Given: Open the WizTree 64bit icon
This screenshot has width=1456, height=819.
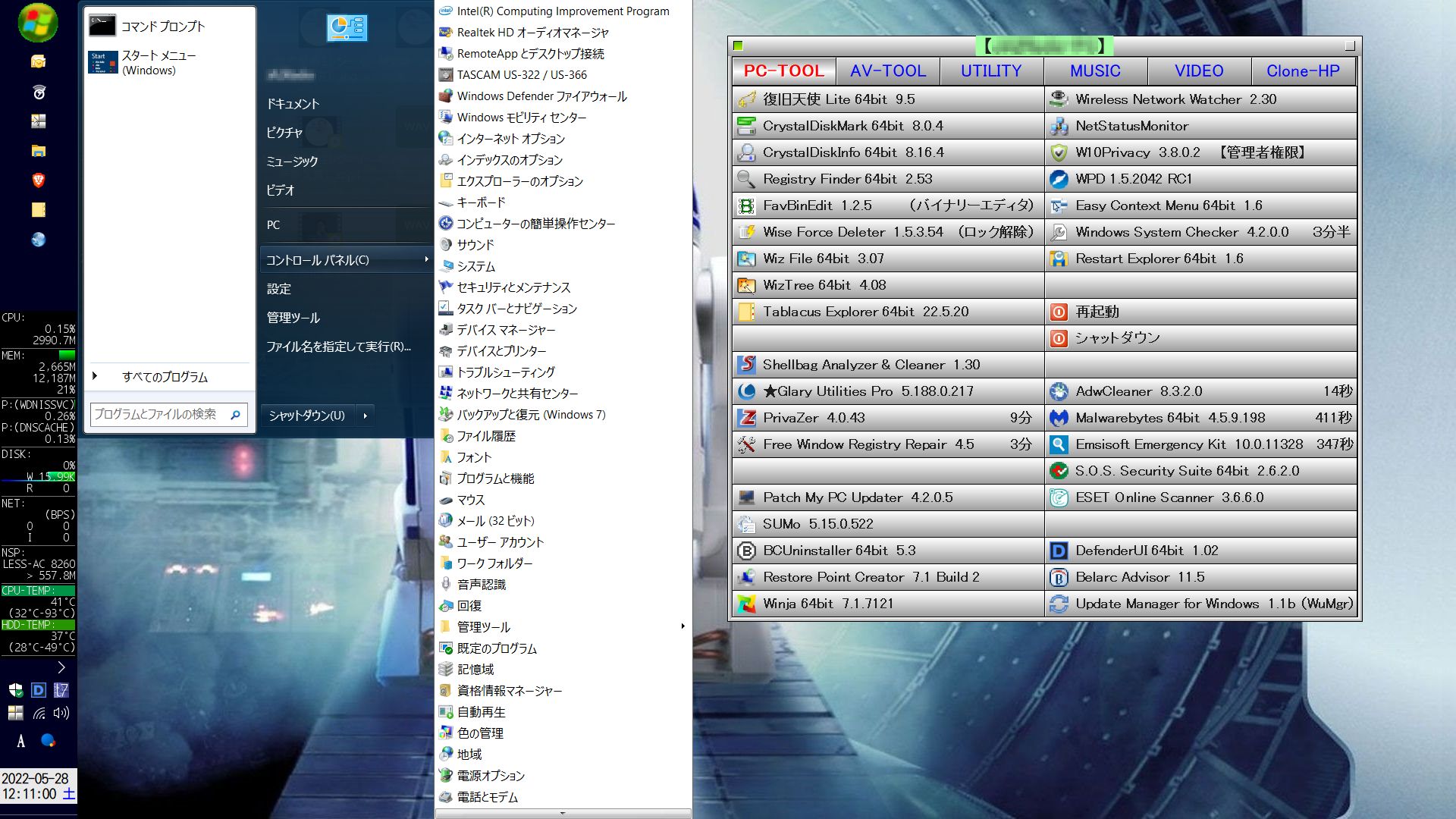Looking at the screenshot, I should pos(747,285).
